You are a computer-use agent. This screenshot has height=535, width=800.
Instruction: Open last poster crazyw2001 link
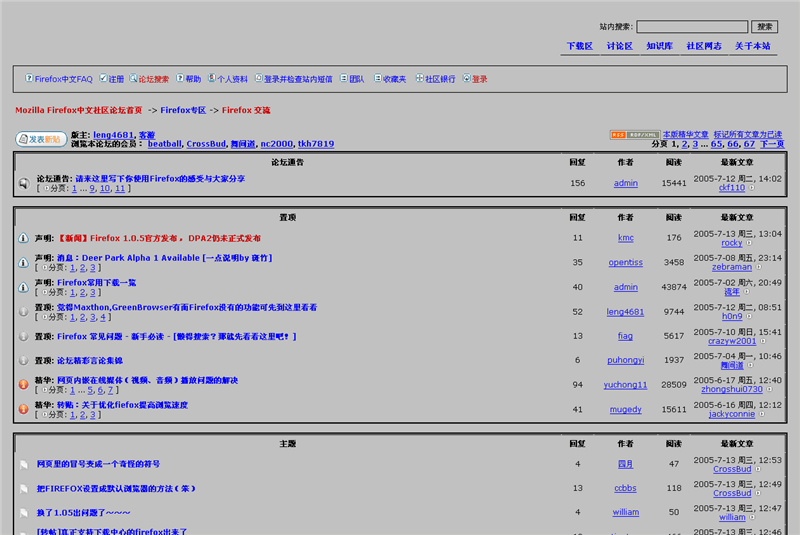[x=732, y=341]
